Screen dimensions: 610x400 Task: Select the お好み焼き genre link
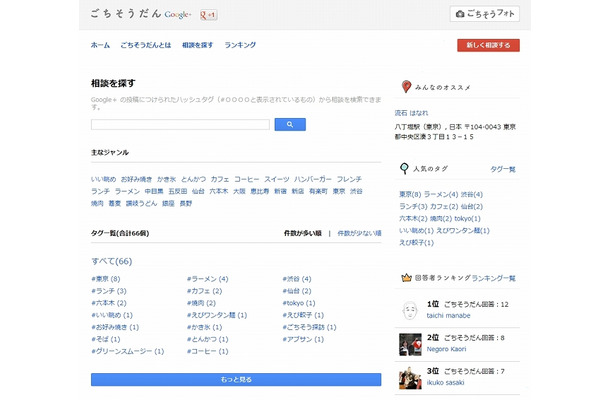136,179
